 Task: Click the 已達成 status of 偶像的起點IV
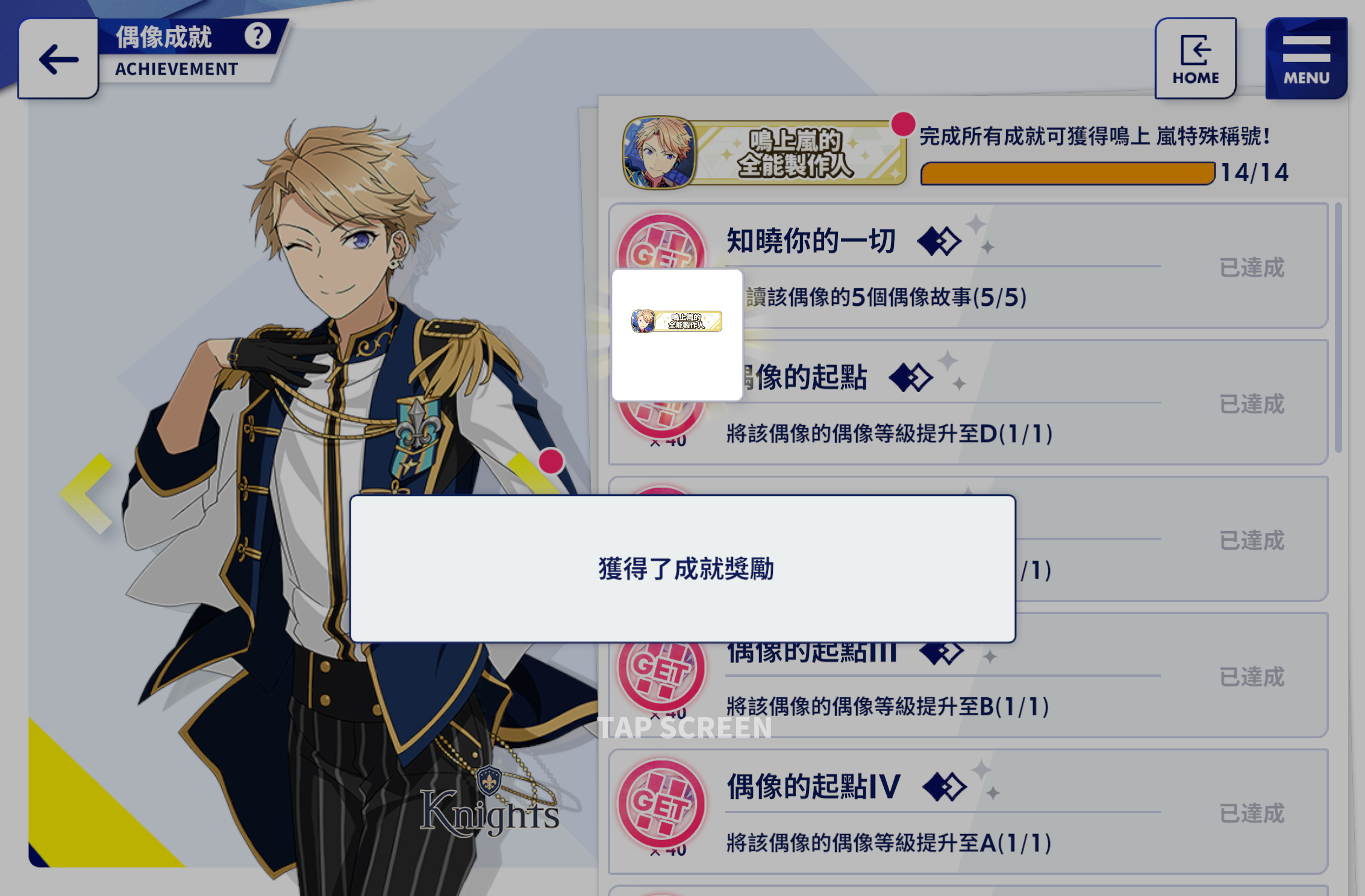(x=1252, y=814)
